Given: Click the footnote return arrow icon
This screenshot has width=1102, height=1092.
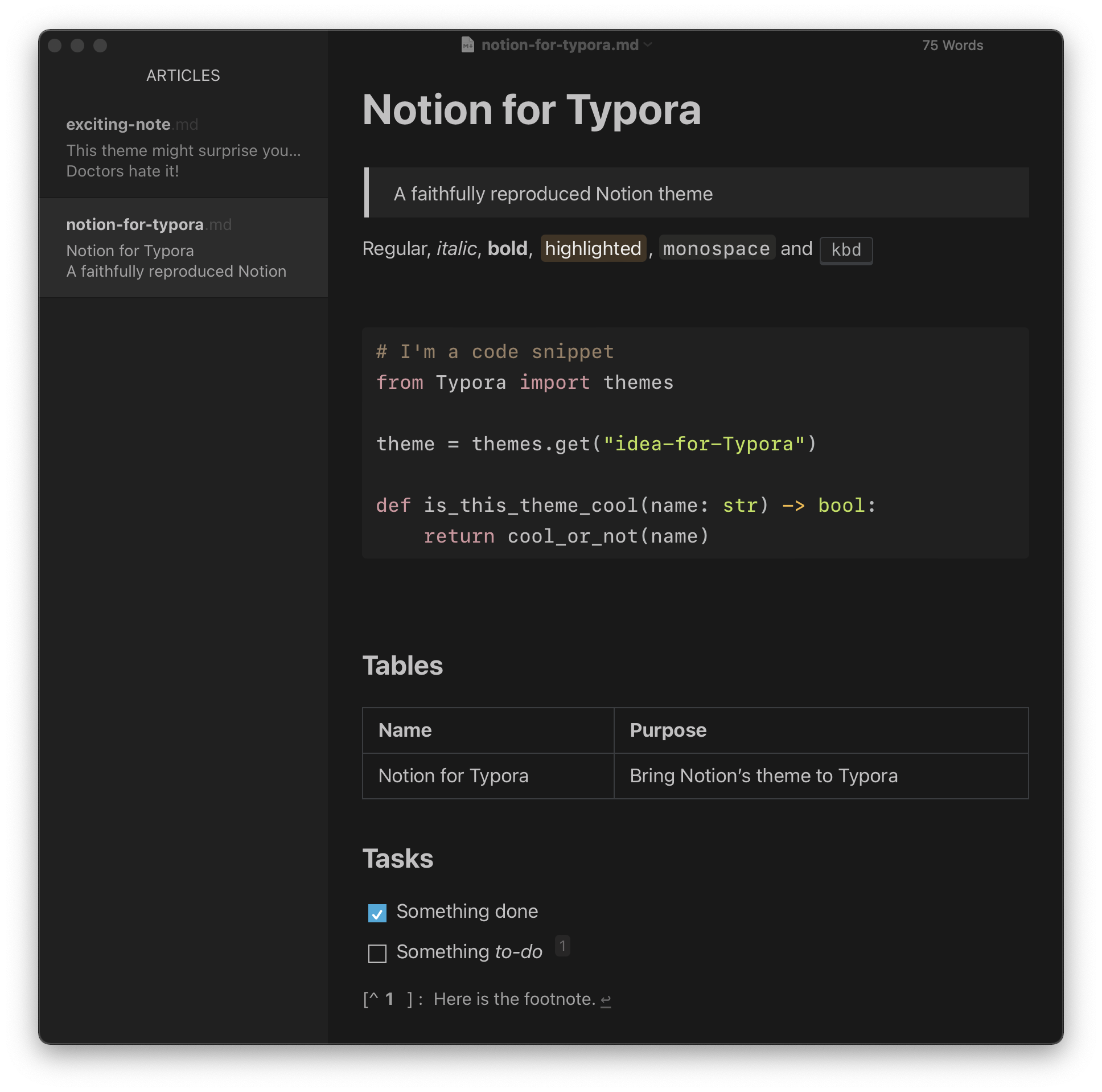Looking at the screenshot, I should [x=606, y=1000].
